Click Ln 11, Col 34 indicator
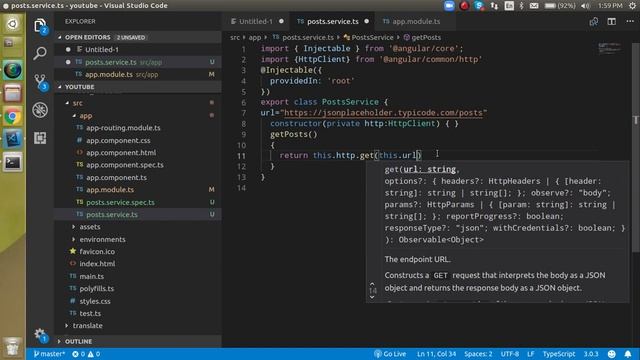Viewport: 640px width, 360px height. tap(436, 354)
